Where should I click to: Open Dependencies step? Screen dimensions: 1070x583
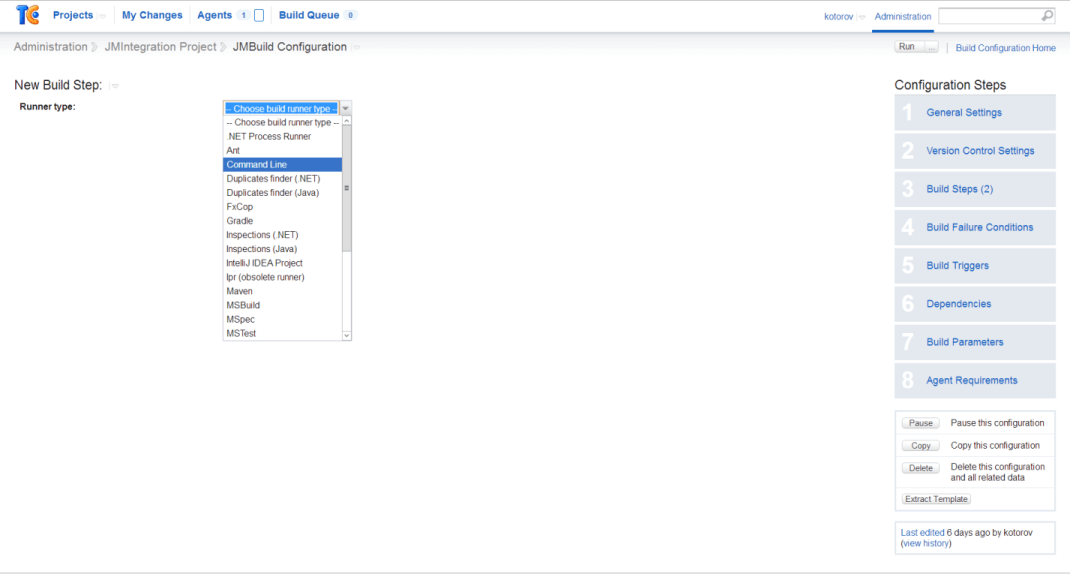coord(974,304)
